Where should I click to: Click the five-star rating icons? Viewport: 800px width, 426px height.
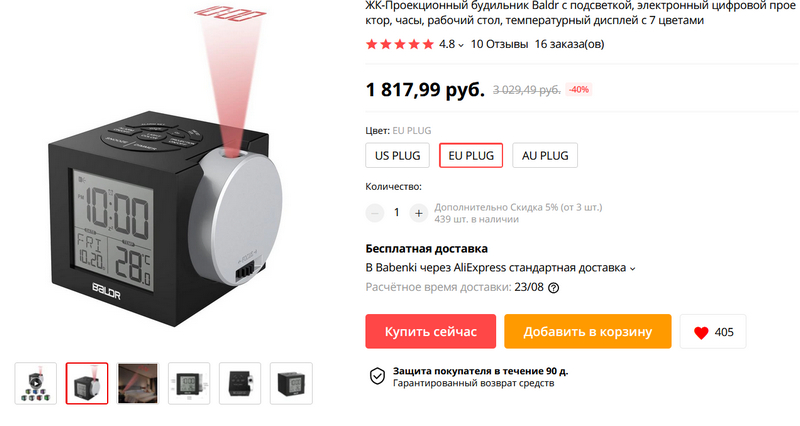point(399,44)
